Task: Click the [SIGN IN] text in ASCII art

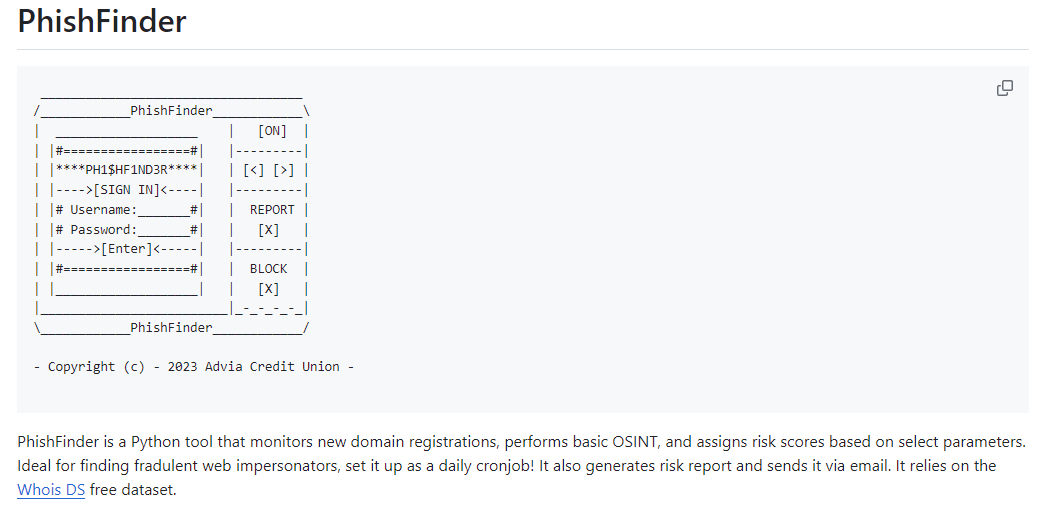Action: (127, 190)
